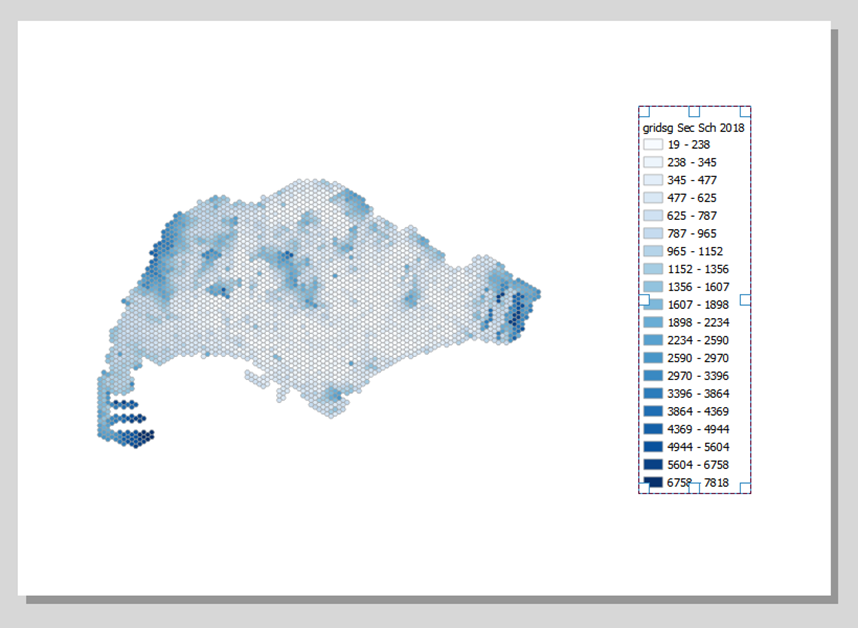Image resolution: width=858 pixels, height=628 pixels.
Task: Click the bottom-left resize handle of the legend
Action: point(644,487)
